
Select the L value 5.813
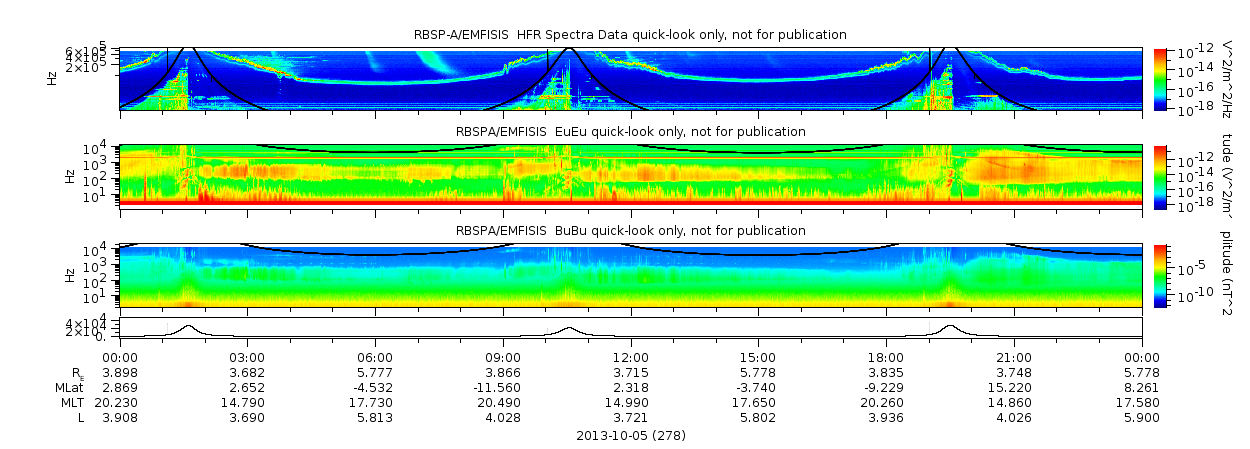coord(375,417)
